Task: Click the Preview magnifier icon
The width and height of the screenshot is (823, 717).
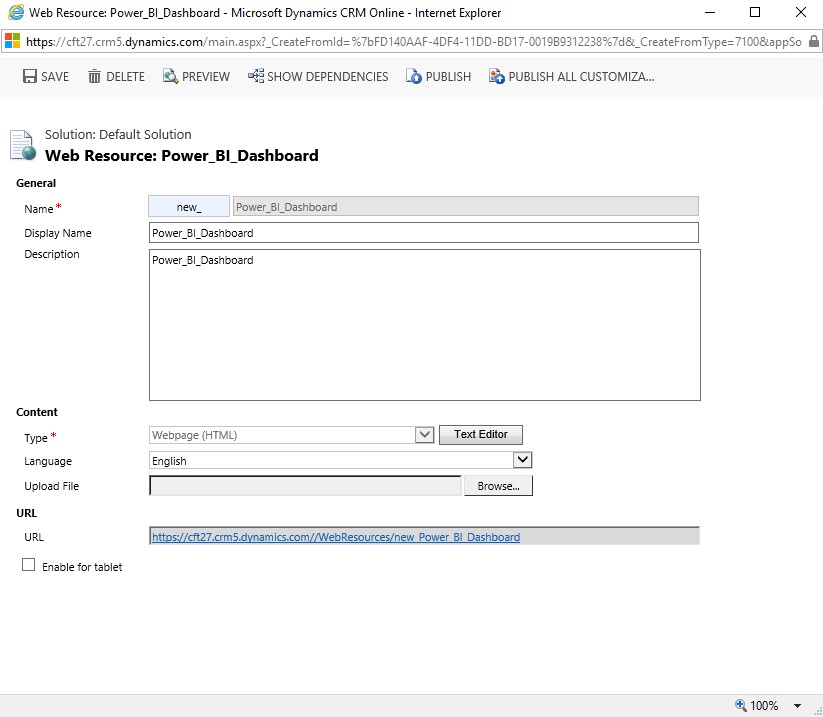Action: [170, 77]
